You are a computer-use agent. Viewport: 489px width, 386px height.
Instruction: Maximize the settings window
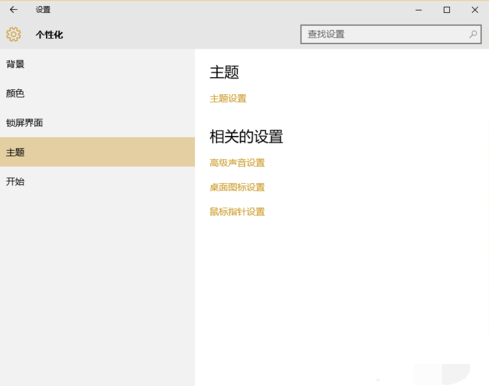(447, 10)
